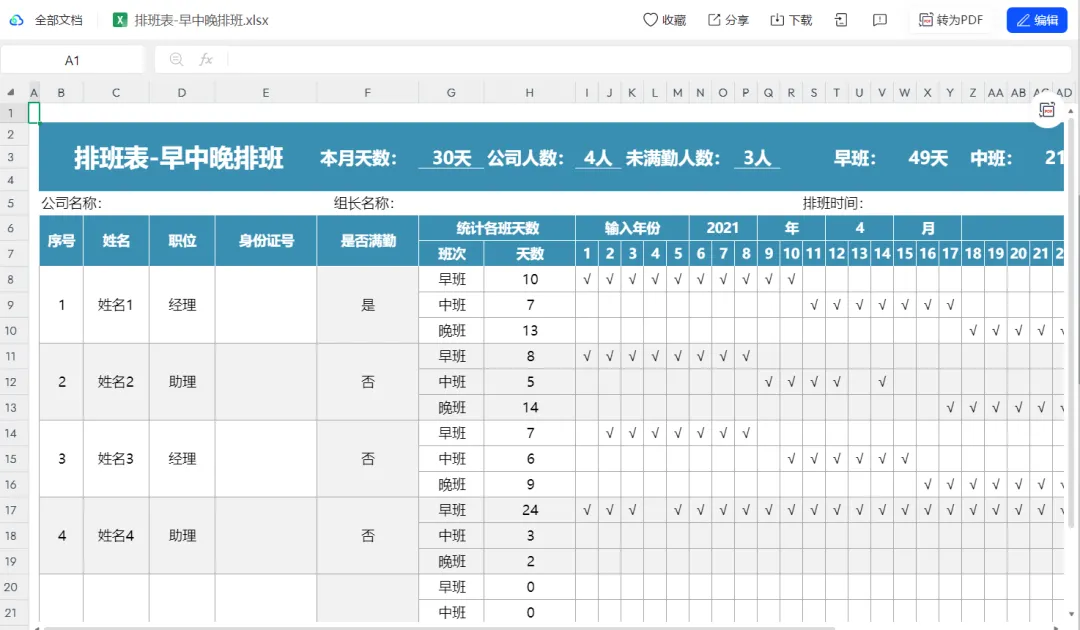
Task: Click the select-all triangle at grid corner
Action: pyautogui.click(x=11, y=92)
